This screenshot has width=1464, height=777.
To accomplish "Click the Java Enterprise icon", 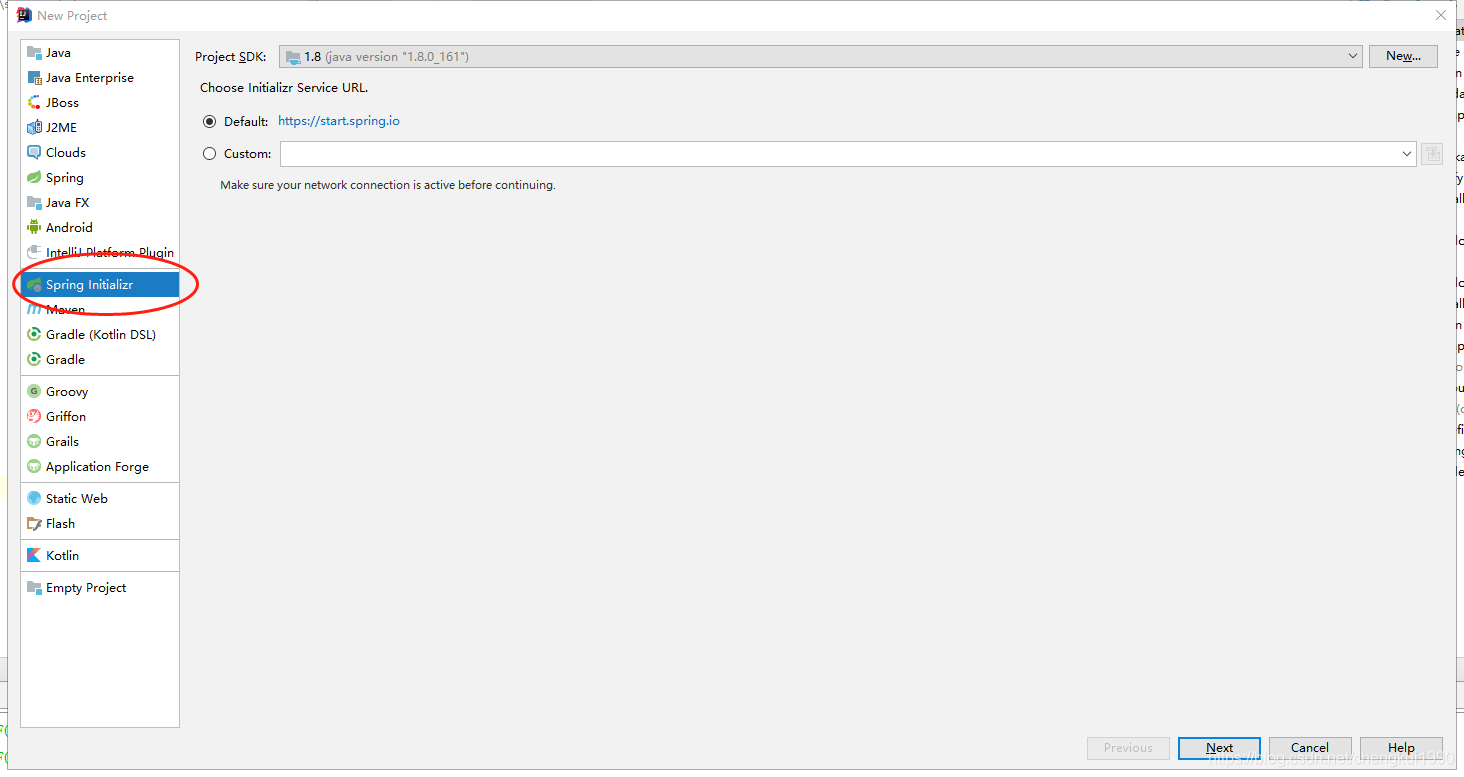I will tap(34, 78).
